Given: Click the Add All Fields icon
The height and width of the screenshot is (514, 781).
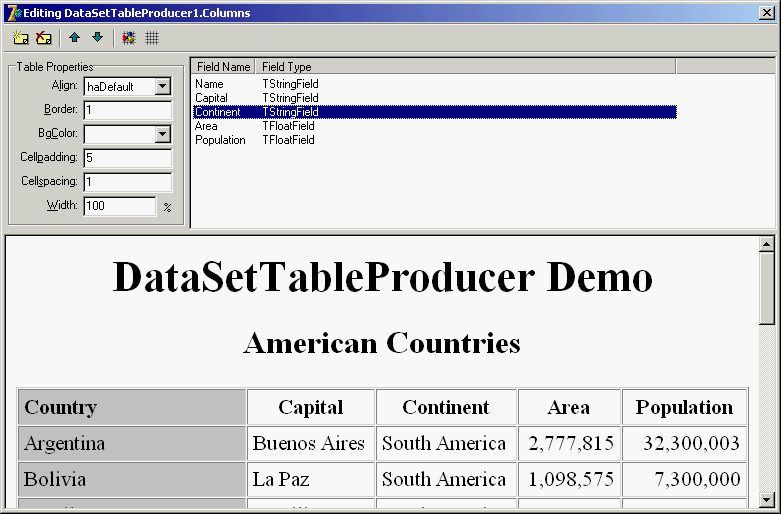Looking at the screenshot, I should click(128, 38).
